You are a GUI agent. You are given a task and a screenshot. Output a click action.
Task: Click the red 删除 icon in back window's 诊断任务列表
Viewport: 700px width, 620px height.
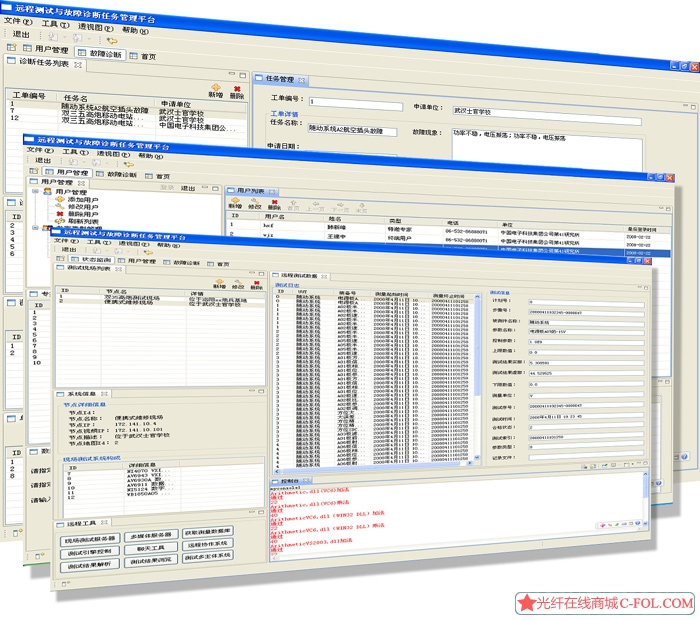pos(237,89)
